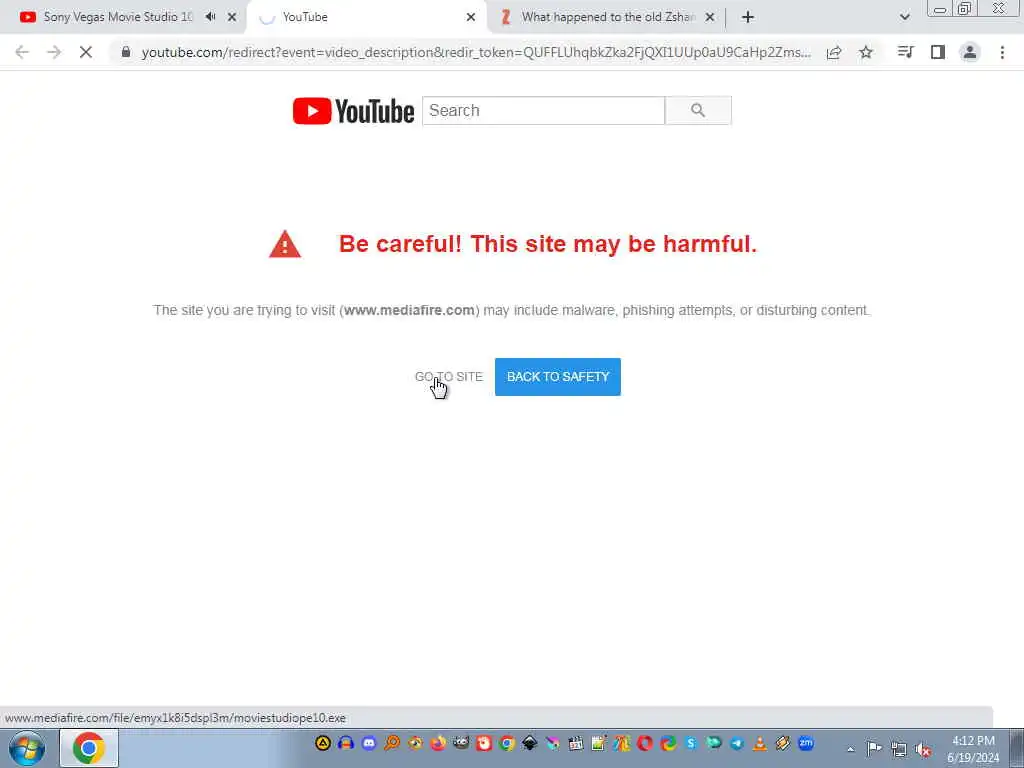The image size is (1024, 768).
Task: Click the address bar URL
Action: [476, 52]
